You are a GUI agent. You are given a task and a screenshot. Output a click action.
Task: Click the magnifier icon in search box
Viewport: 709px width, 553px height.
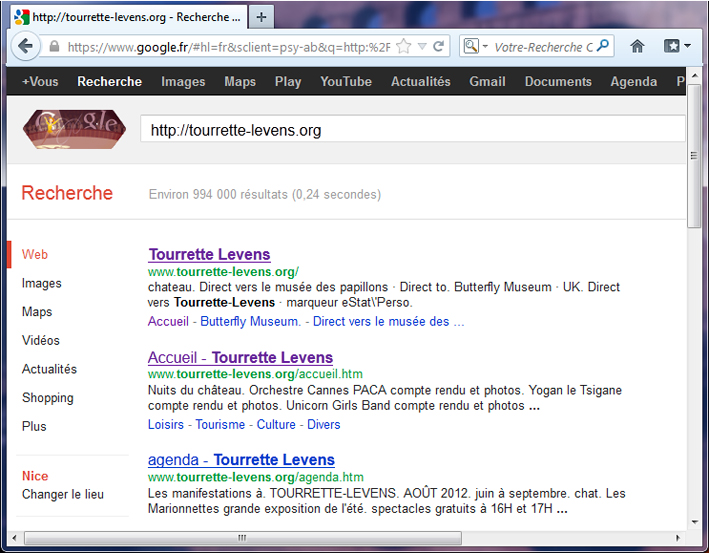click(x=603, y=46)
